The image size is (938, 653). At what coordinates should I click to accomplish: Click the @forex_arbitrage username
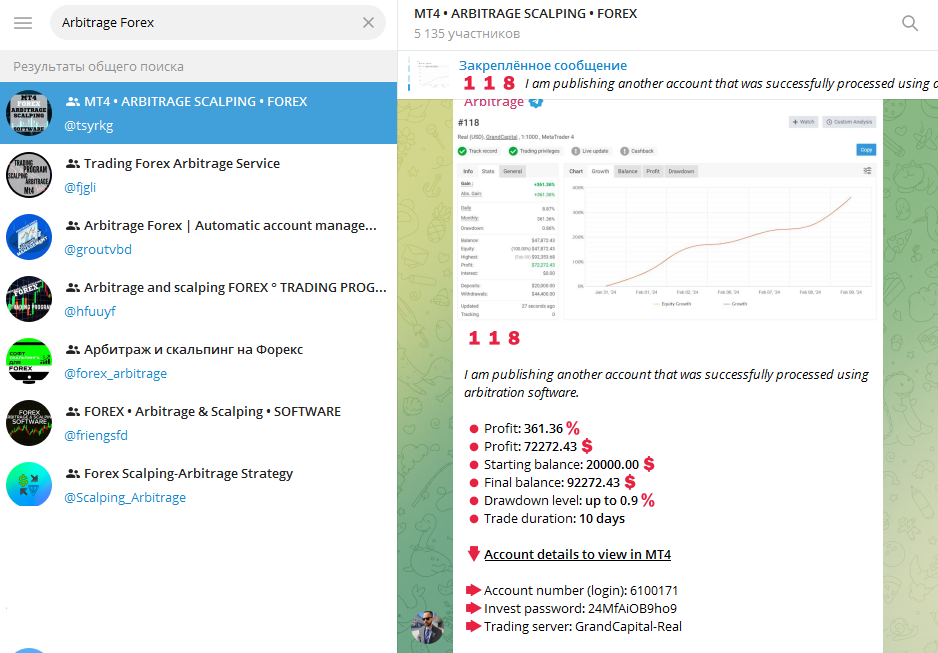[x=115, y=373]
